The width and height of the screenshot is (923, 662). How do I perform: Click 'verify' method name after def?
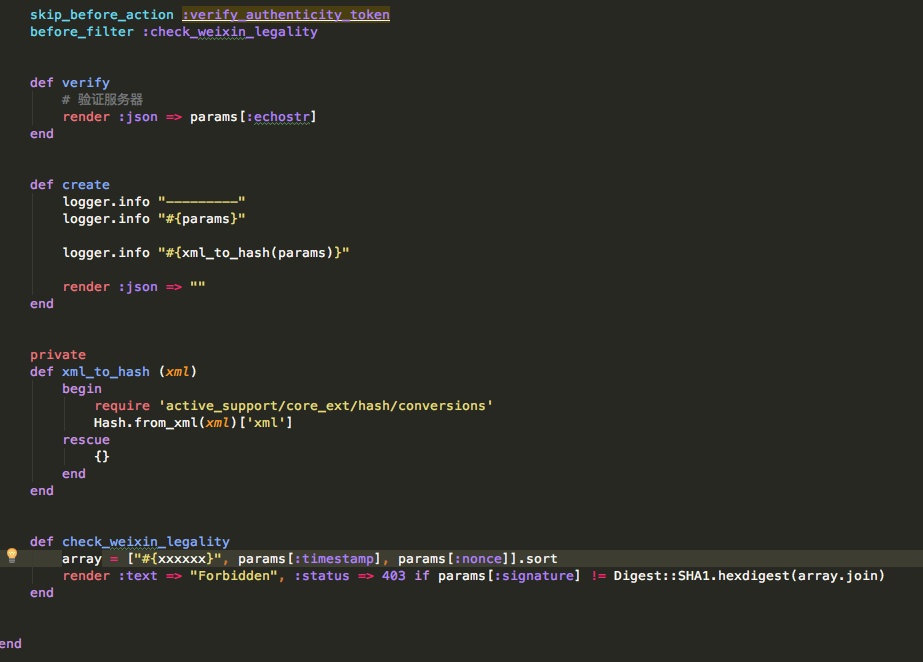tap(86, 83)
